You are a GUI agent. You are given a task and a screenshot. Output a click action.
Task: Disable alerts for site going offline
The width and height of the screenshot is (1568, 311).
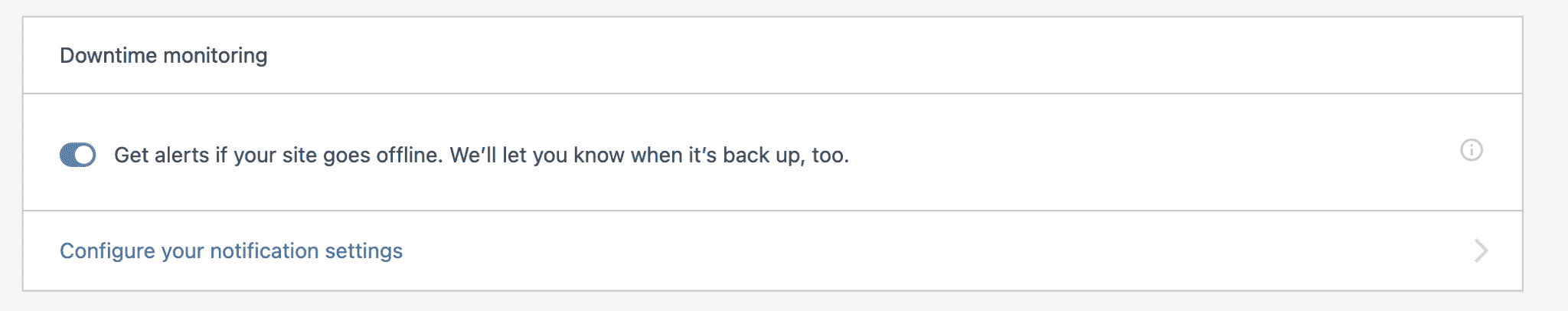77,155
